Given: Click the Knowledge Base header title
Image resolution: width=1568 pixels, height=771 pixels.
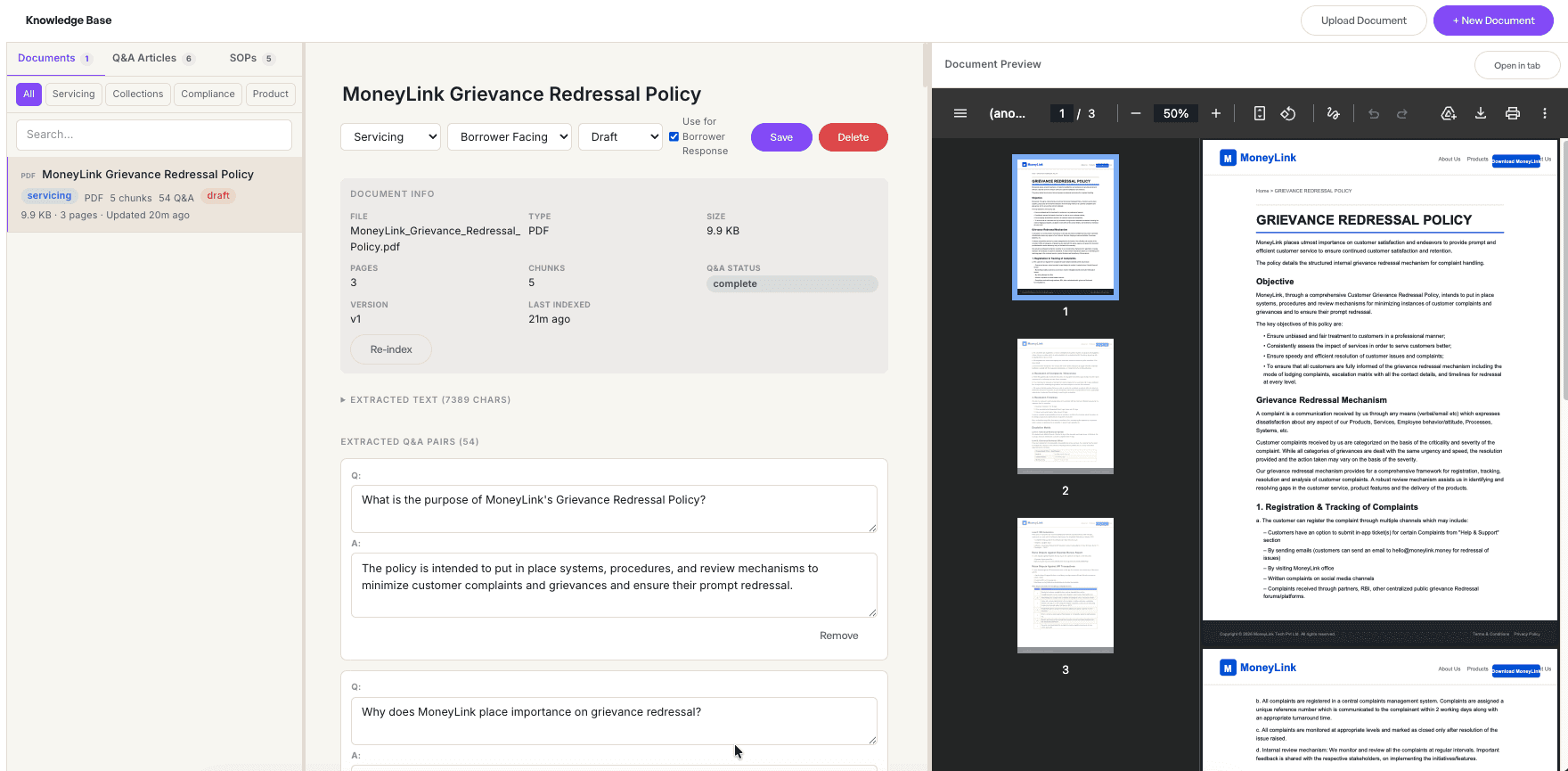Looking at the screenshot, I should [x=69, y=21].
